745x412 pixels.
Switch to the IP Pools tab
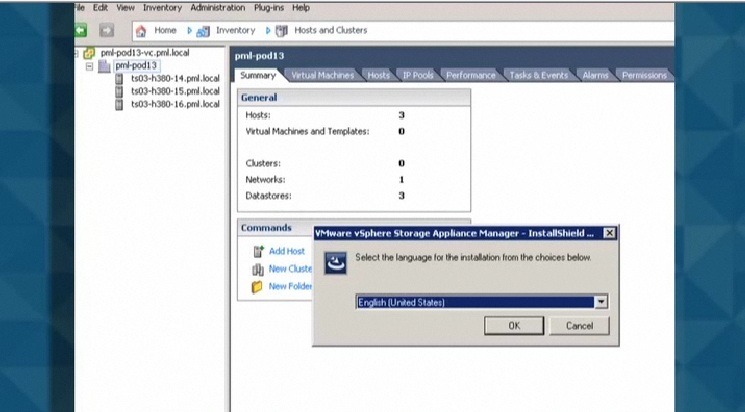tap(418, 75)
